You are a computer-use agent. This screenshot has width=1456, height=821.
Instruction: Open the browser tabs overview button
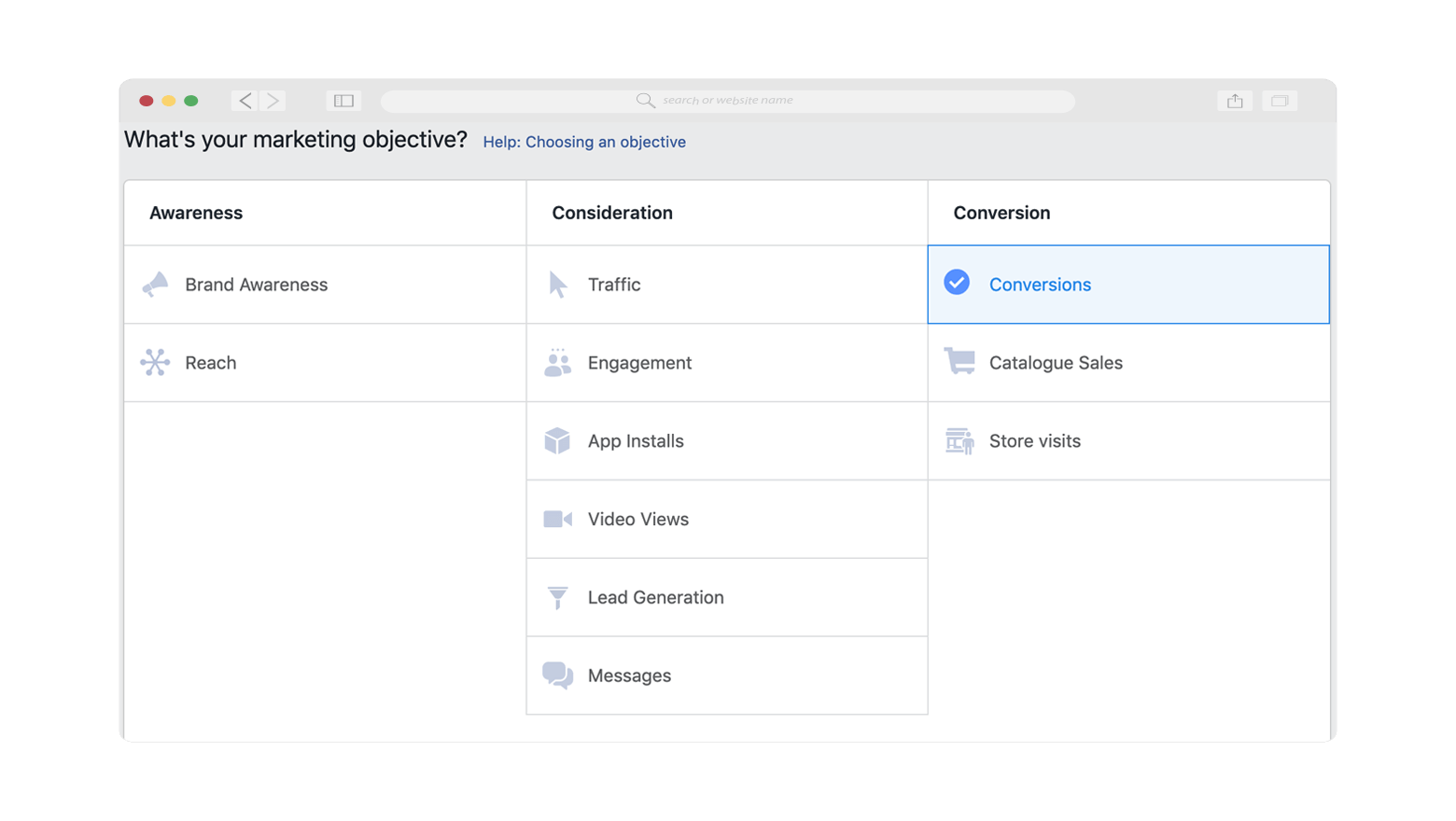click(x=1280, y=100)
